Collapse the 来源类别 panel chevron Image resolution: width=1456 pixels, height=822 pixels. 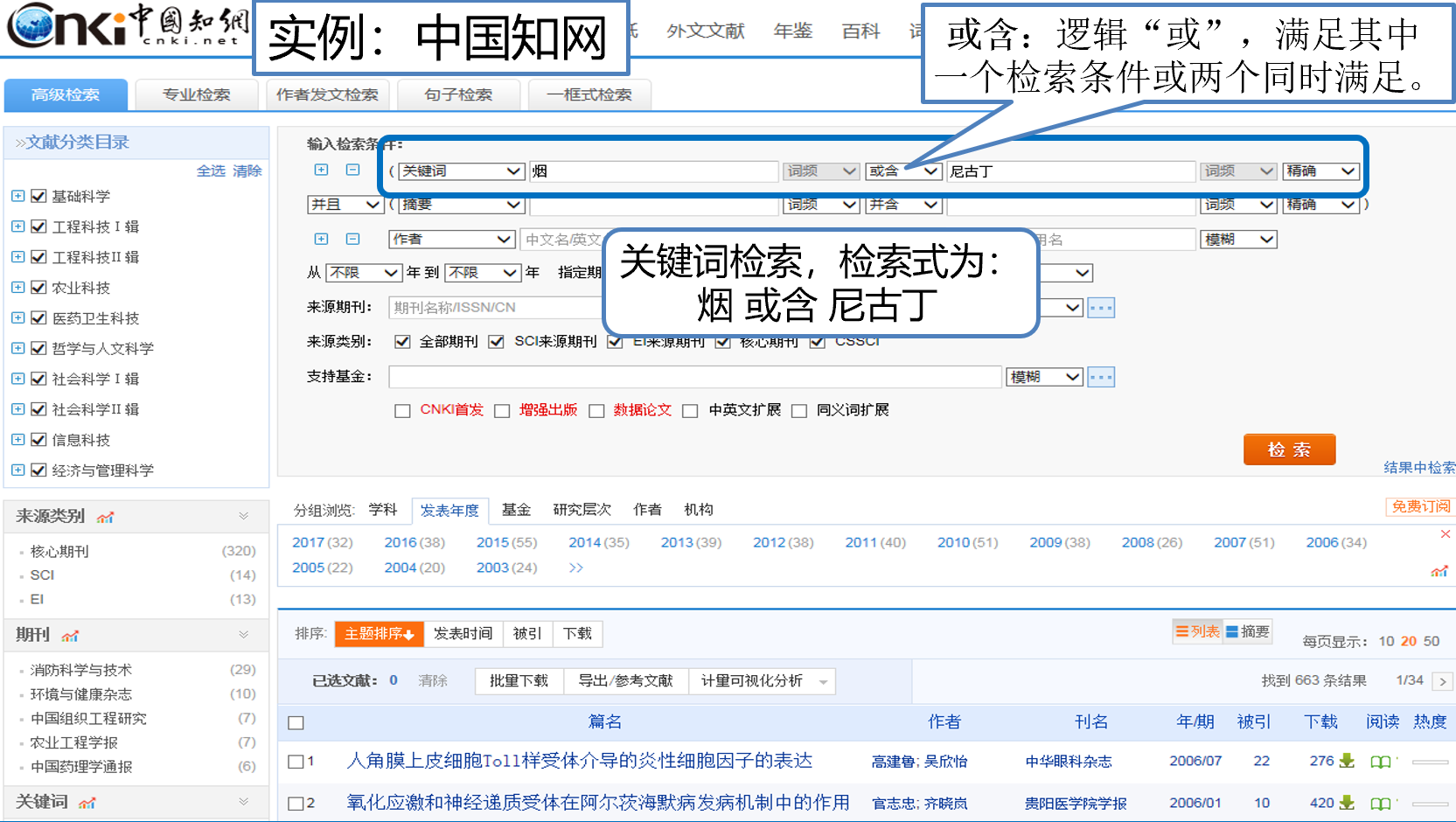click(x=244, y=517)
